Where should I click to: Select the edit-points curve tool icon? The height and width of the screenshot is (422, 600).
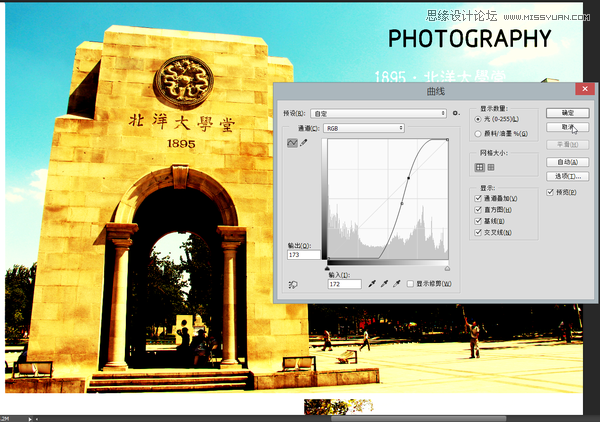coord(292,143)
